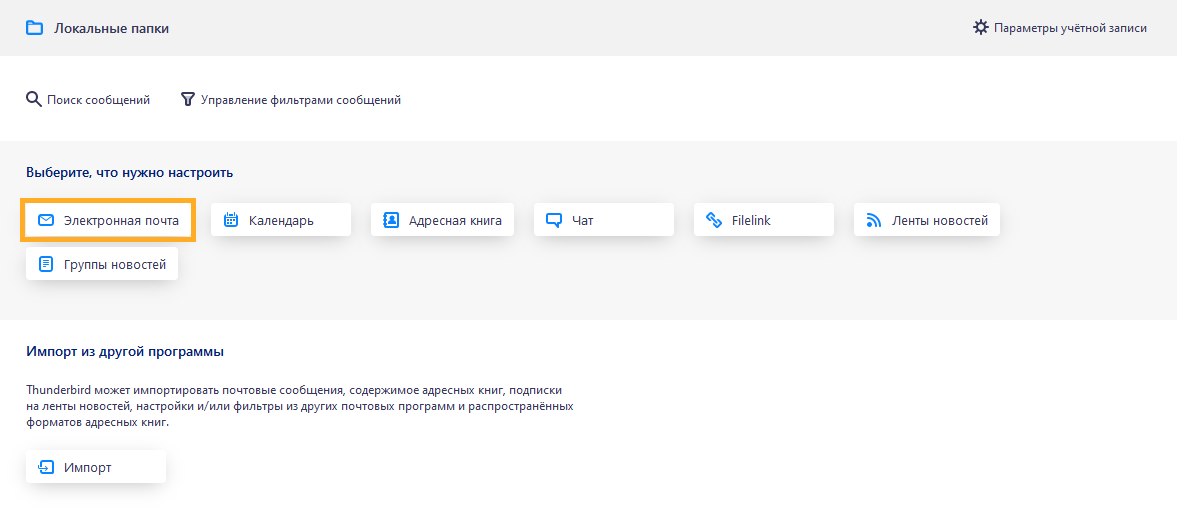Click the envelope icon for Электронная почта
The height and width of the screenshot is (508, 1177).
[x=46, y=220]
